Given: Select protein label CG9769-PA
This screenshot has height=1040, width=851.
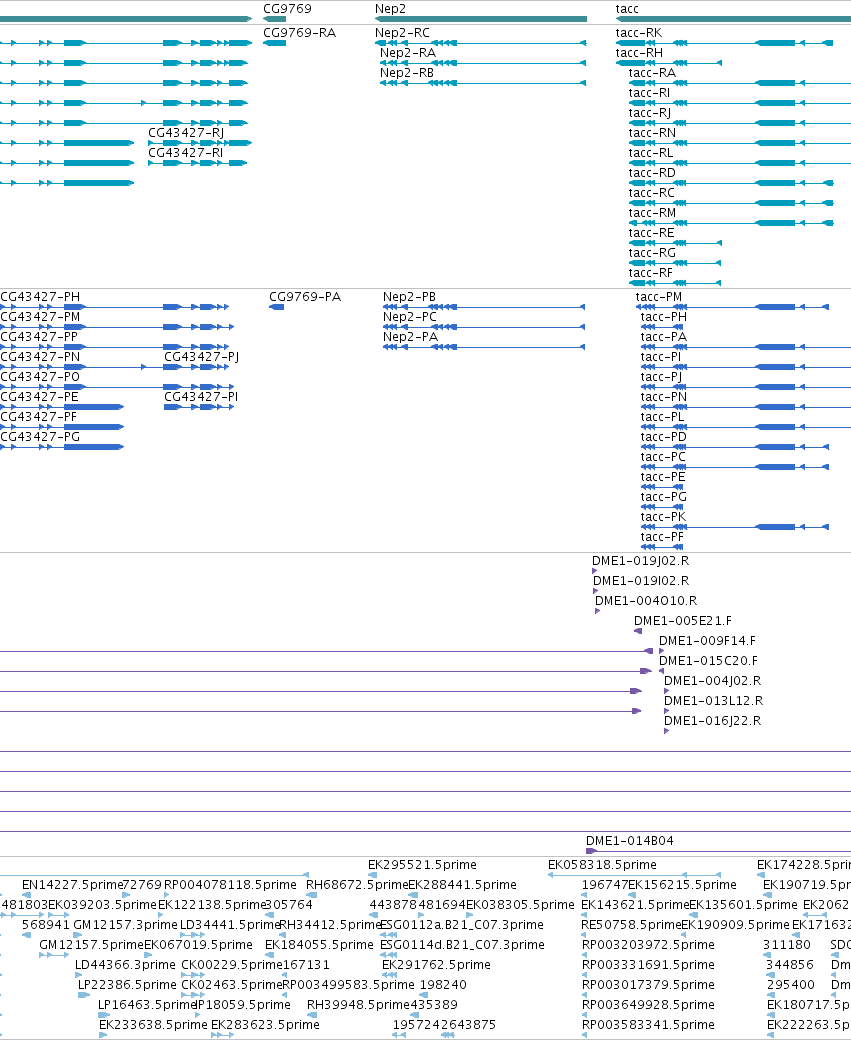Looking at the screenshot, I should [305, 296].
